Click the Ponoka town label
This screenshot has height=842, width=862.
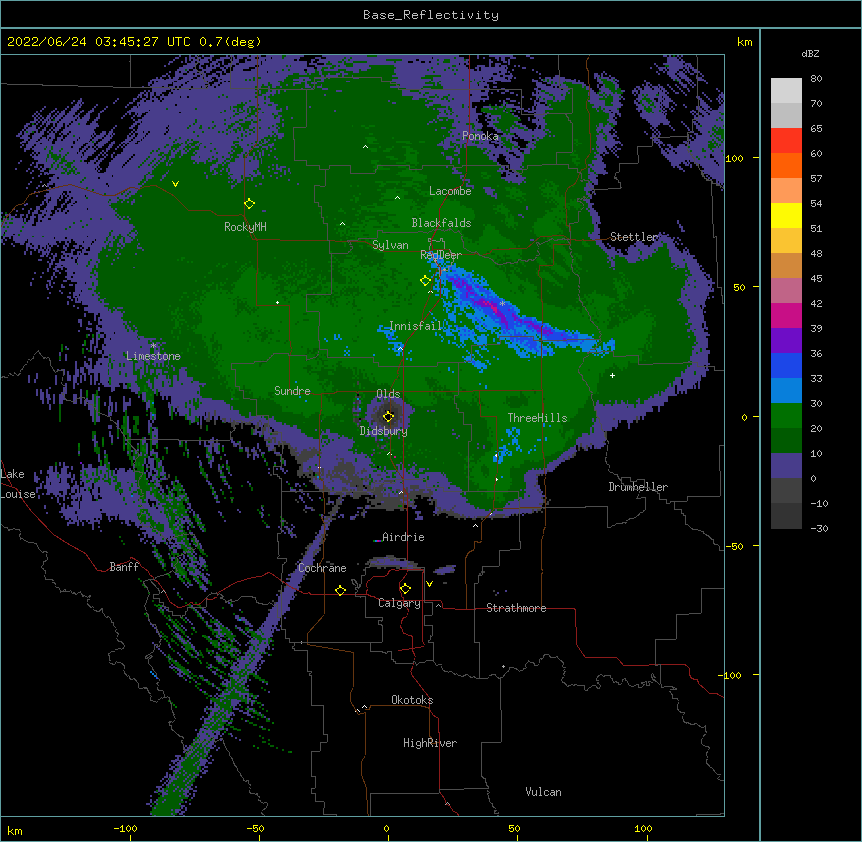(x=480, y=136)
